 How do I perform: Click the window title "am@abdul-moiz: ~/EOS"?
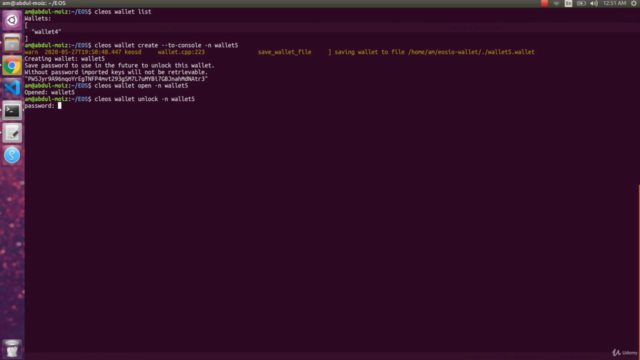coord(34,3)
